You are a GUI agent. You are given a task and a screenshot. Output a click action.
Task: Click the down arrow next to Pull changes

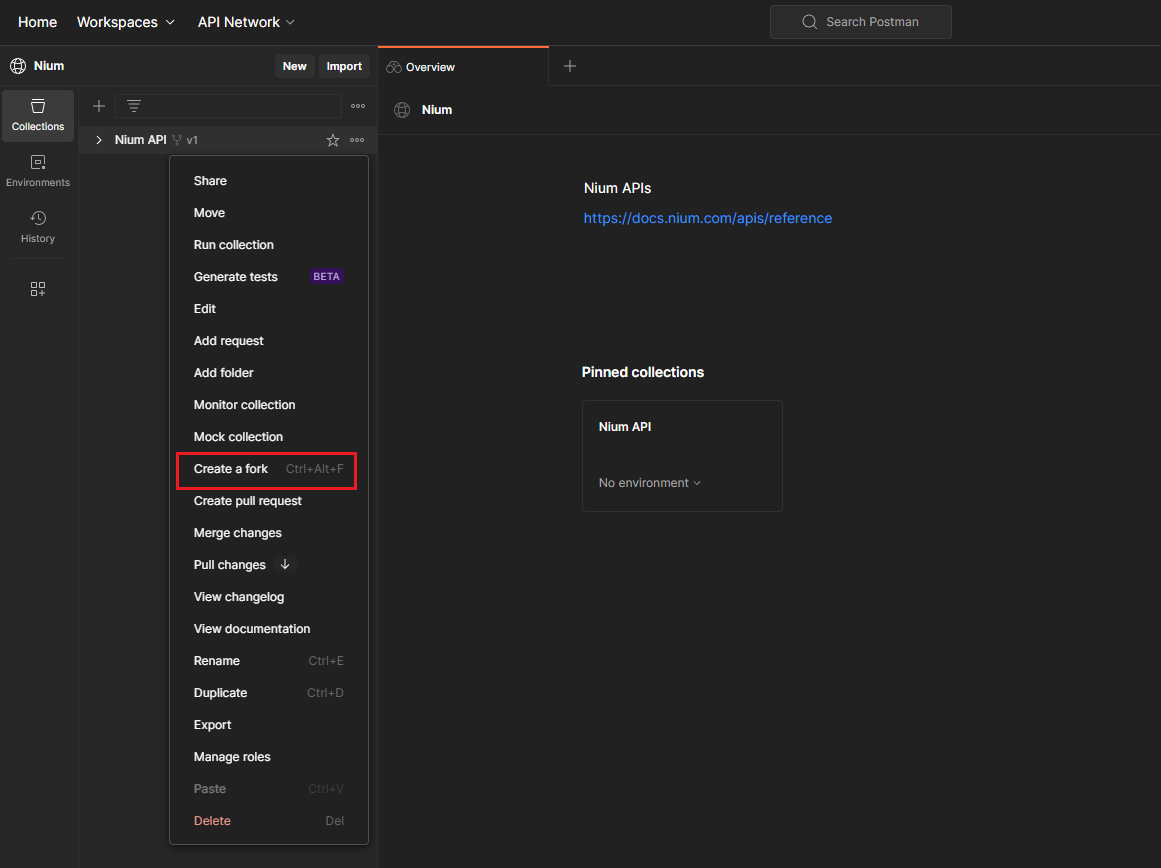tap(285, 565)
